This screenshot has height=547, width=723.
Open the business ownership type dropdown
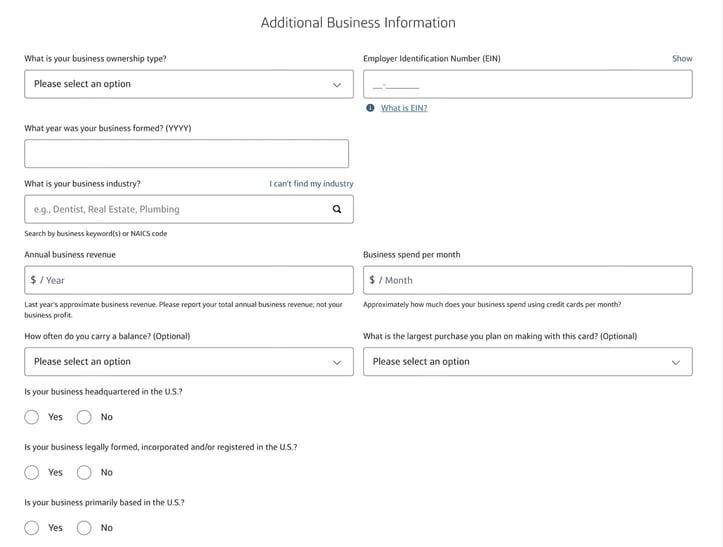click(x=189, y=84)
